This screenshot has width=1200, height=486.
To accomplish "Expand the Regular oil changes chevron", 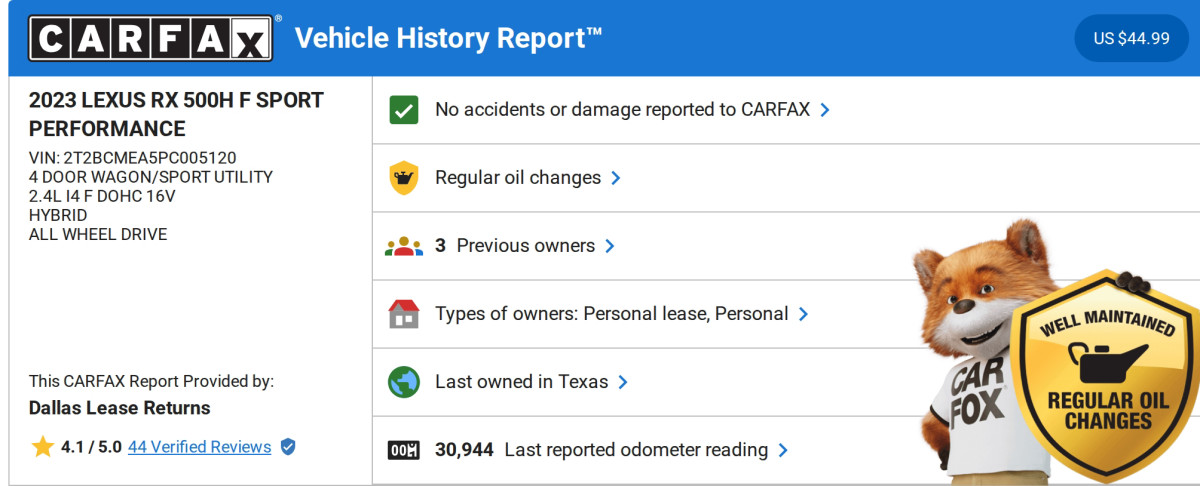I will click(x=616, y=178).
